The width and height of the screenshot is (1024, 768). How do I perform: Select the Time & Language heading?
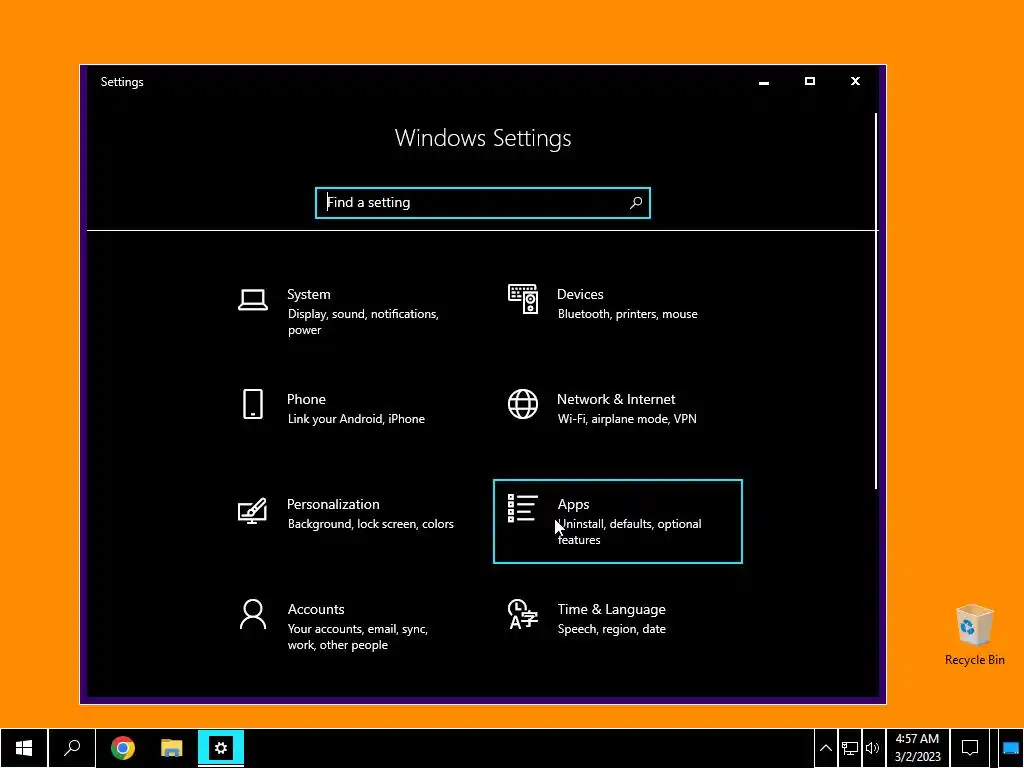(611, 609)
